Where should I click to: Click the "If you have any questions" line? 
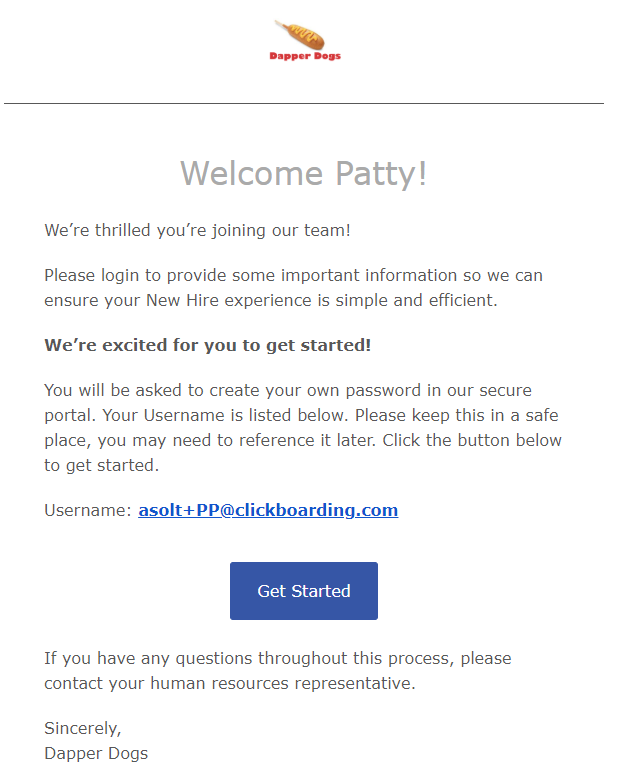tap(277, 658)
